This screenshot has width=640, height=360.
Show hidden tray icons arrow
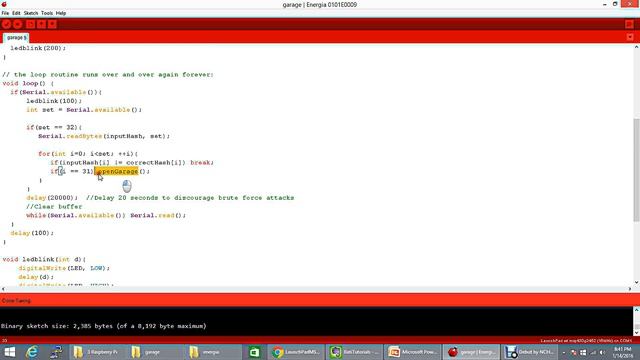[x=564, y=352]
